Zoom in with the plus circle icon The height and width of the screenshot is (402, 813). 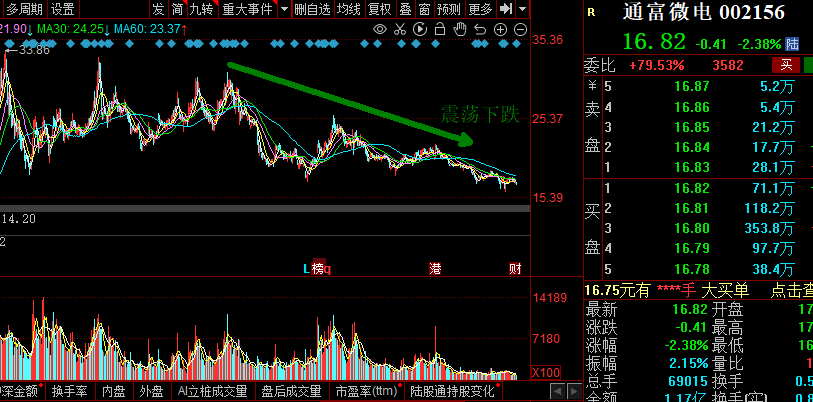[x=500, y=30]
